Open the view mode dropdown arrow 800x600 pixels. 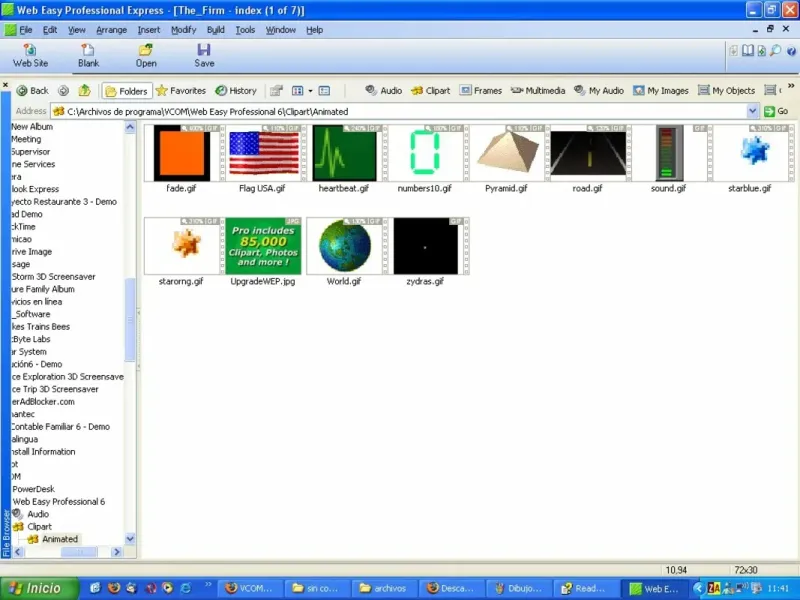(x=310, y=91)
